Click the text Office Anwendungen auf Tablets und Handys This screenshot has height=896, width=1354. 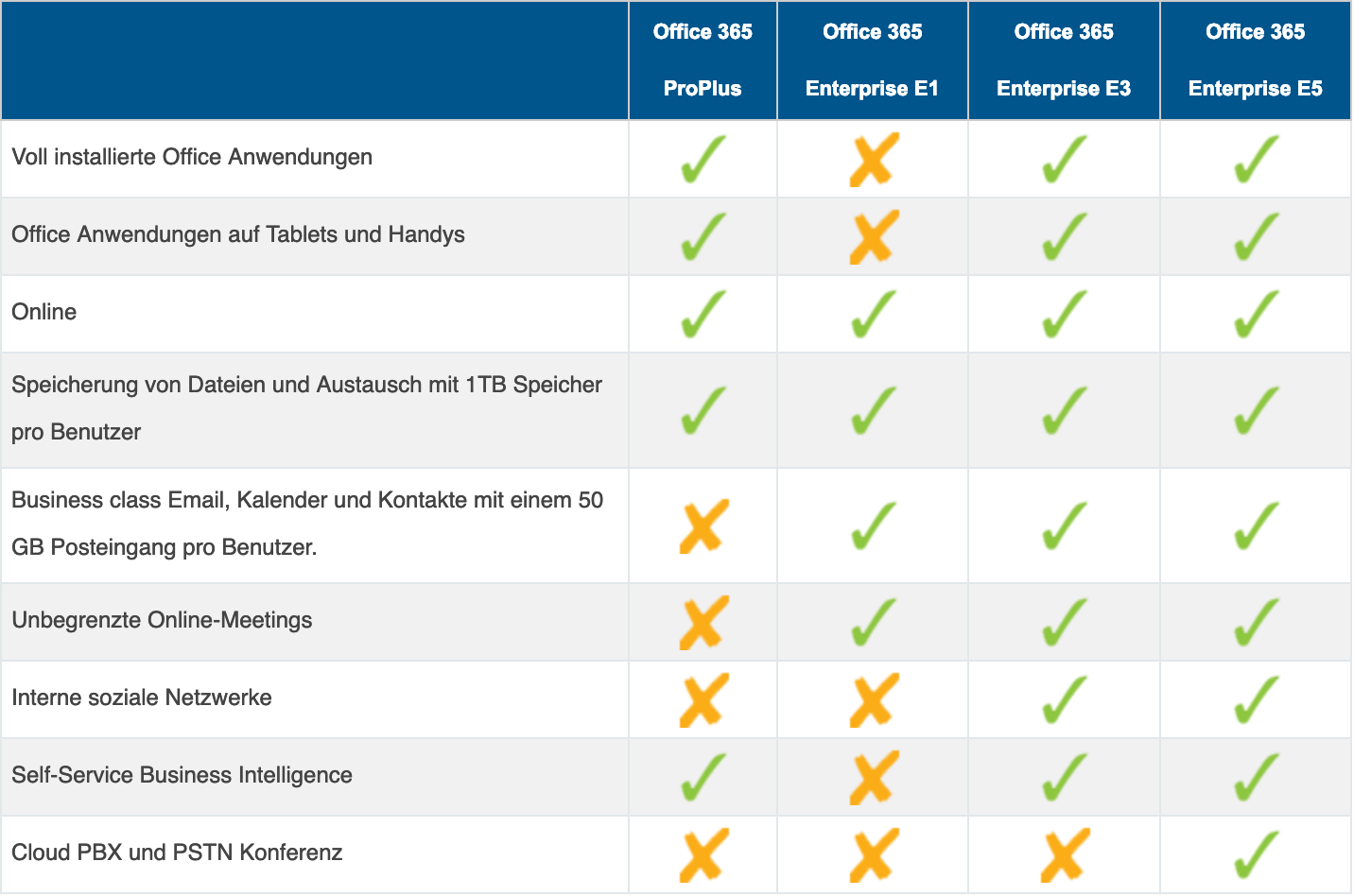pyautogui.click(x=238, y=234)
